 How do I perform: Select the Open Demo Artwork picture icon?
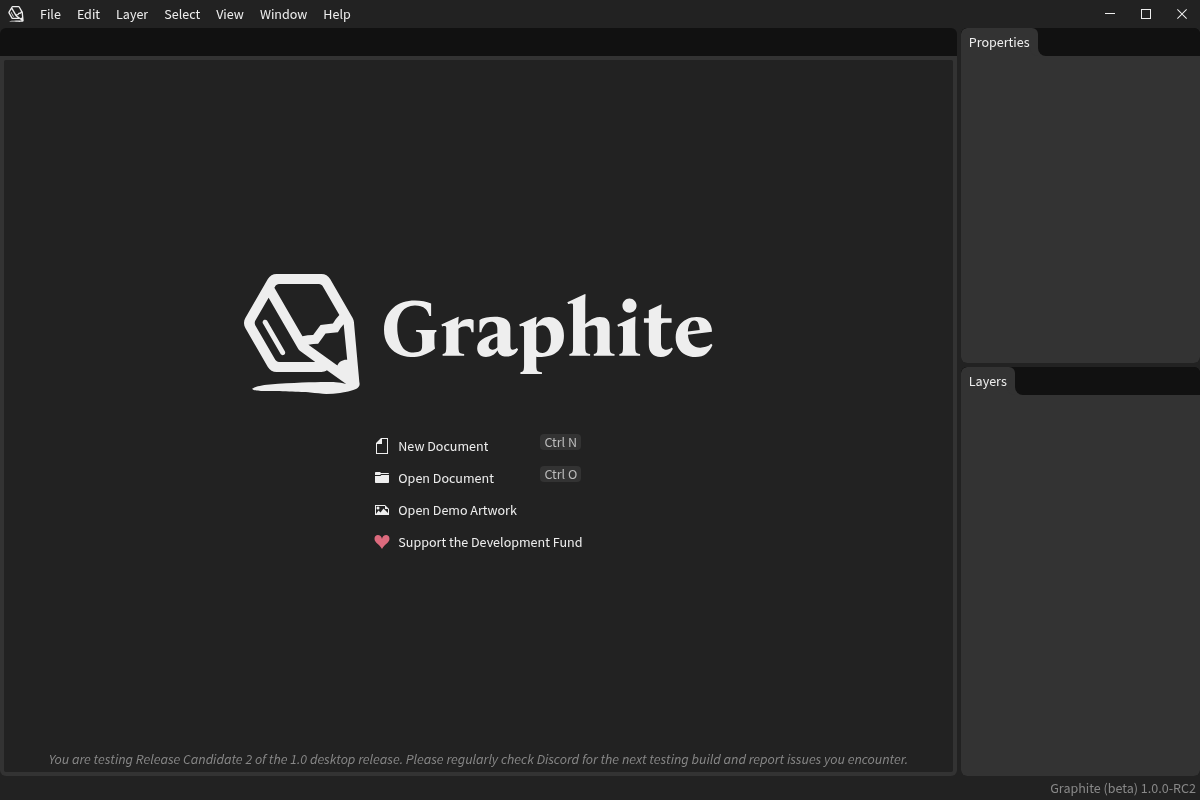tap(382, 510)
